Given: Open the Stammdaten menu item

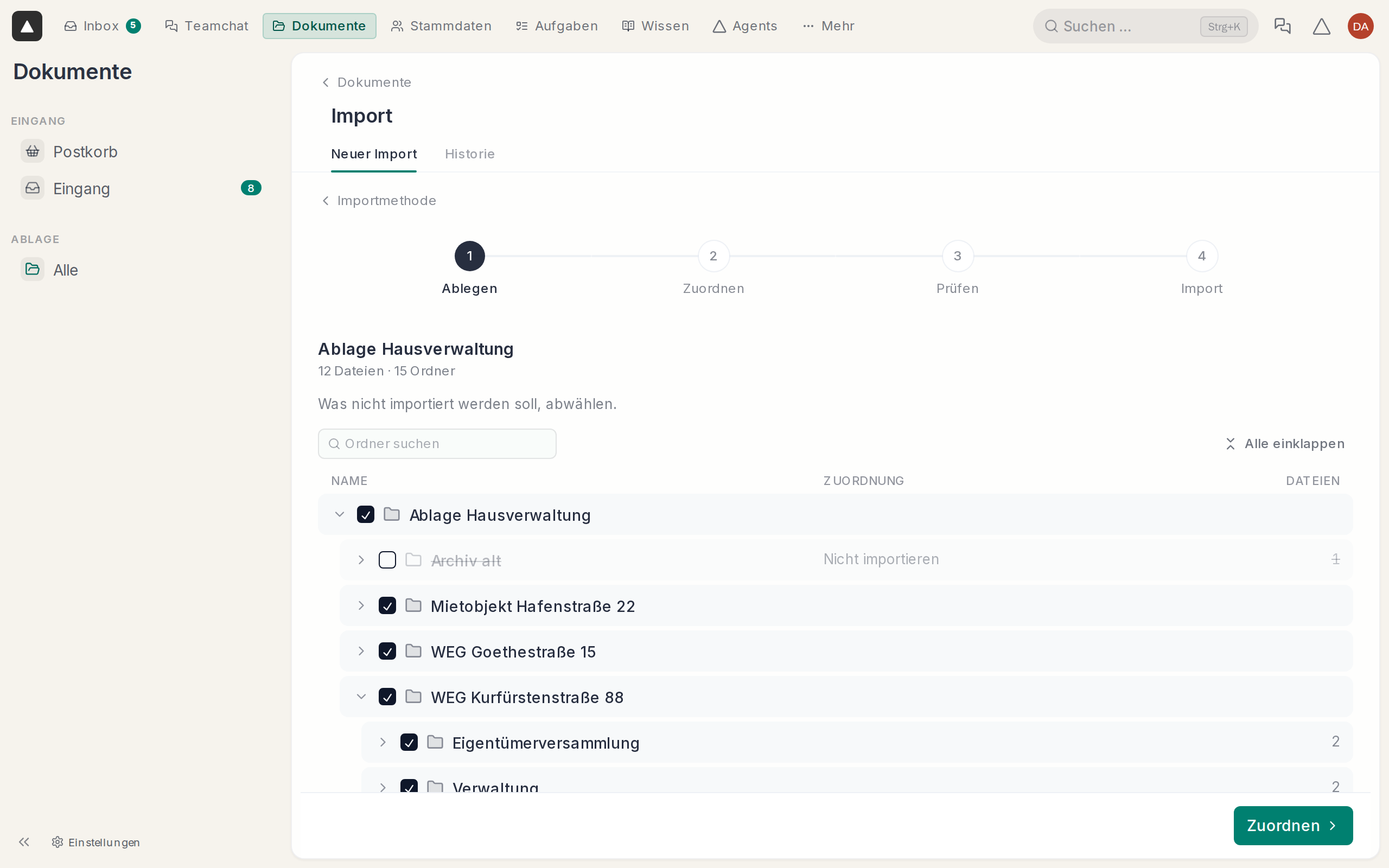Looking at the screenshot, I should pyautogui.click(x=441, y=26).
